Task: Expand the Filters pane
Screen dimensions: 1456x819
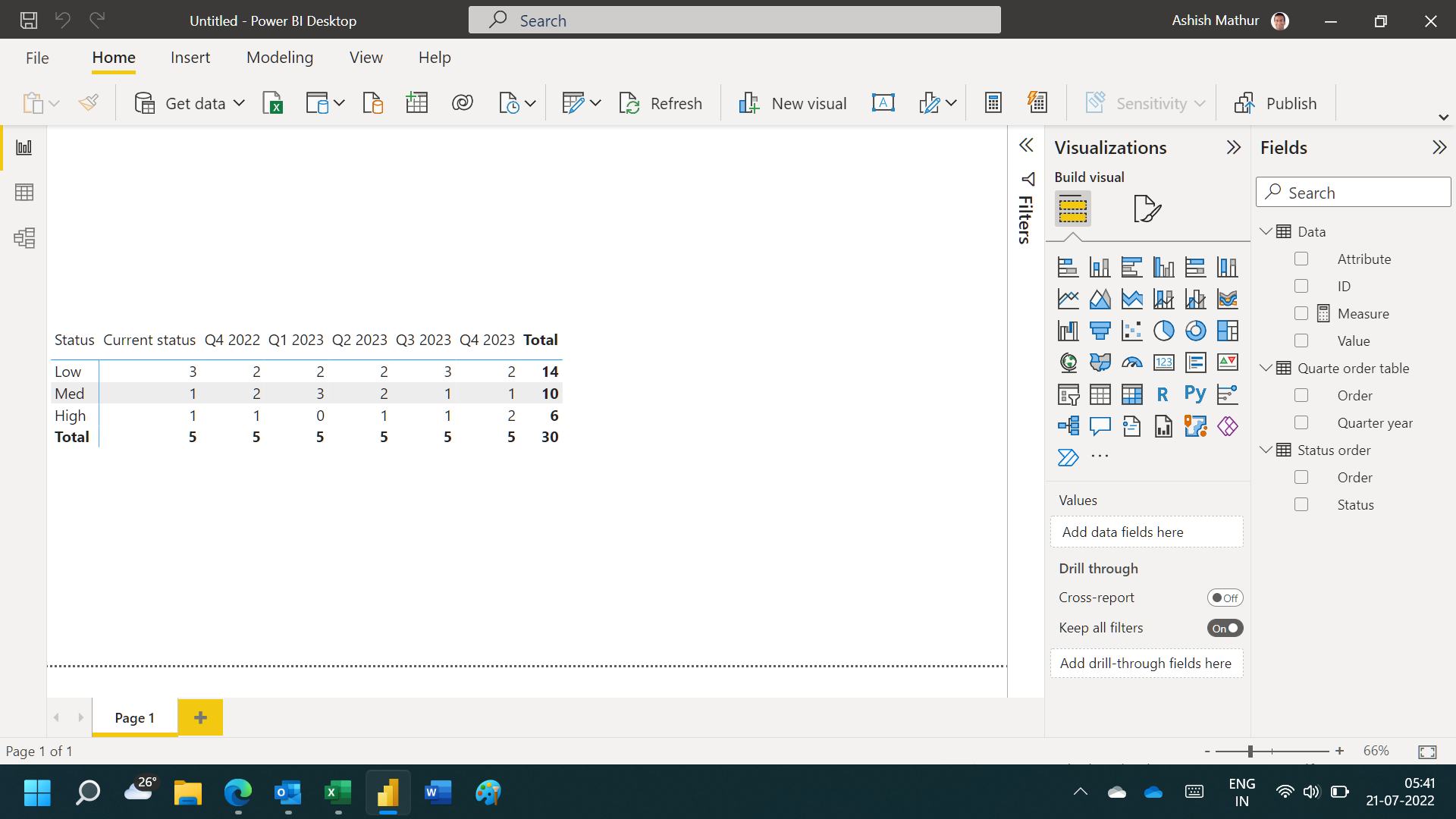Action: (x=1026, y=146)
